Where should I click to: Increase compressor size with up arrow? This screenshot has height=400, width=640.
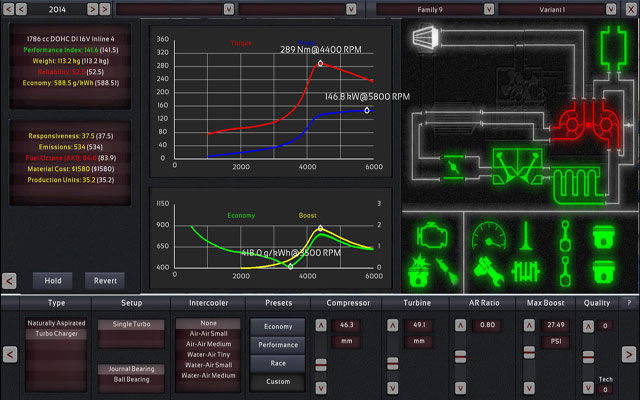click(320, 325)
